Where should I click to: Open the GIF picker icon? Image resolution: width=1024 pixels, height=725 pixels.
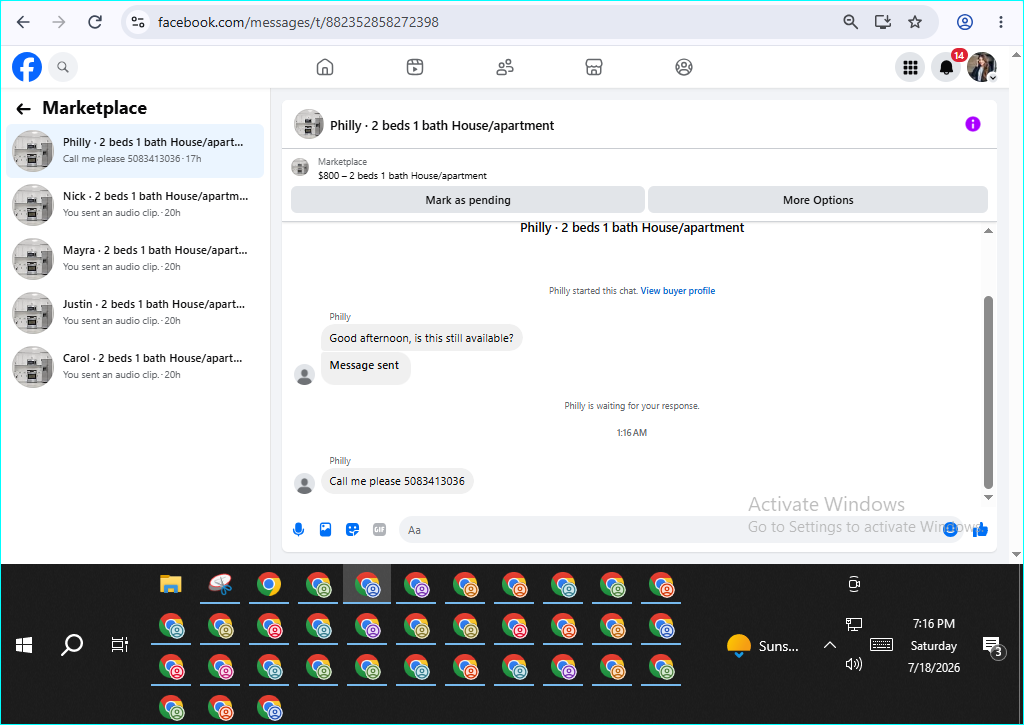click(x=379, y=530)
